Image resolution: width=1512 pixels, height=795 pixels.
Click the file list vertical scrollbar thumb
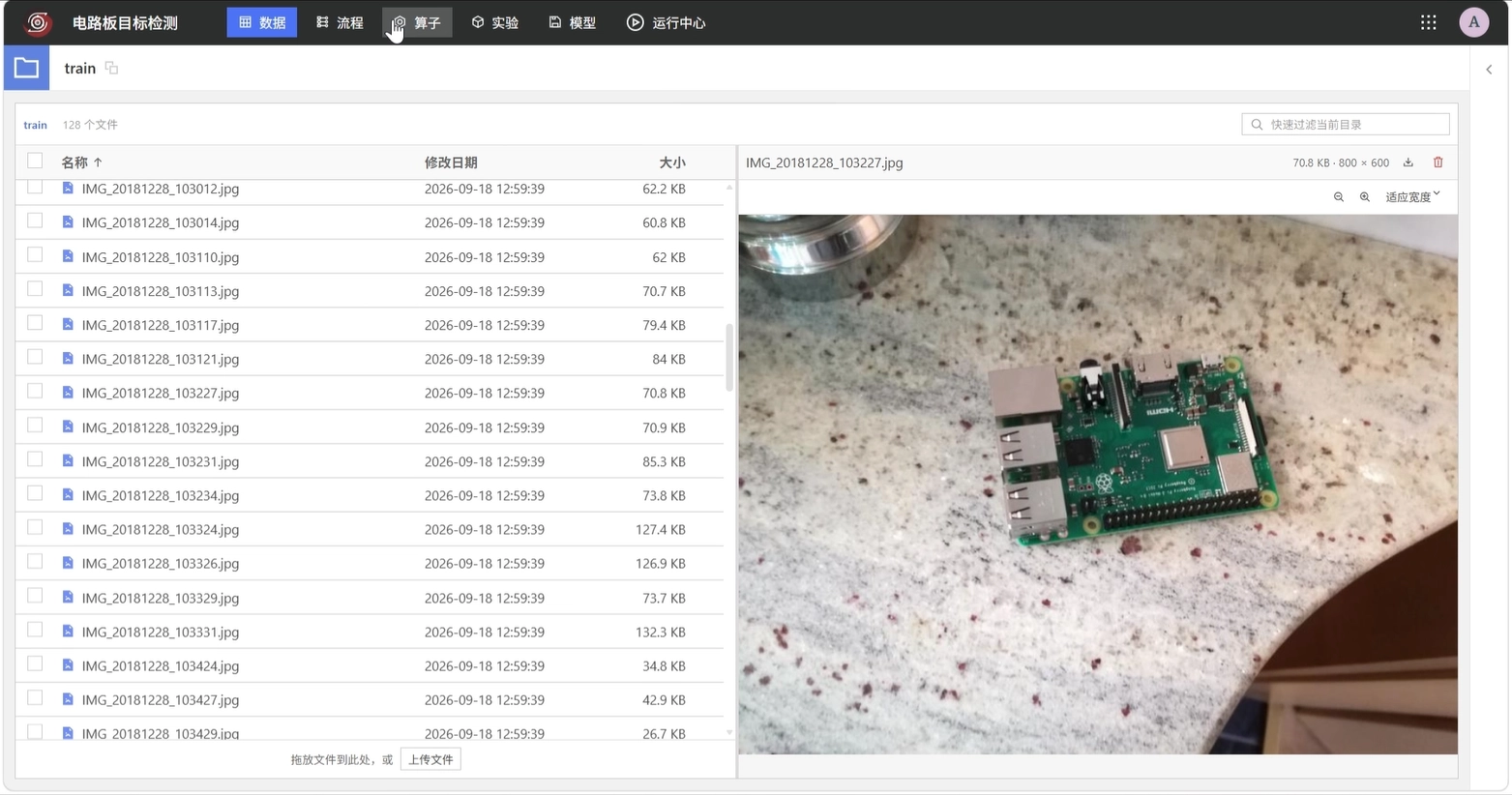[x=729, y=358]
